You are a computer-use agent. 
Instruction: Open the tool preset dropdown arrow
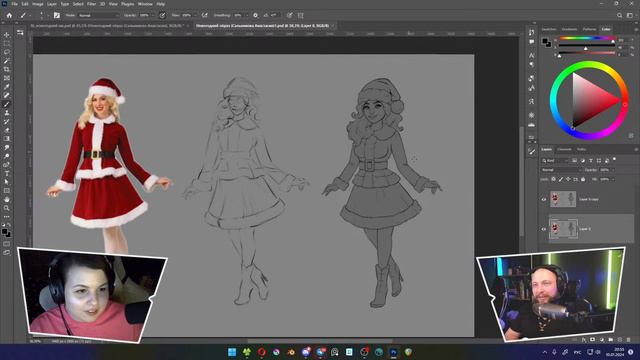pos(30,15)
